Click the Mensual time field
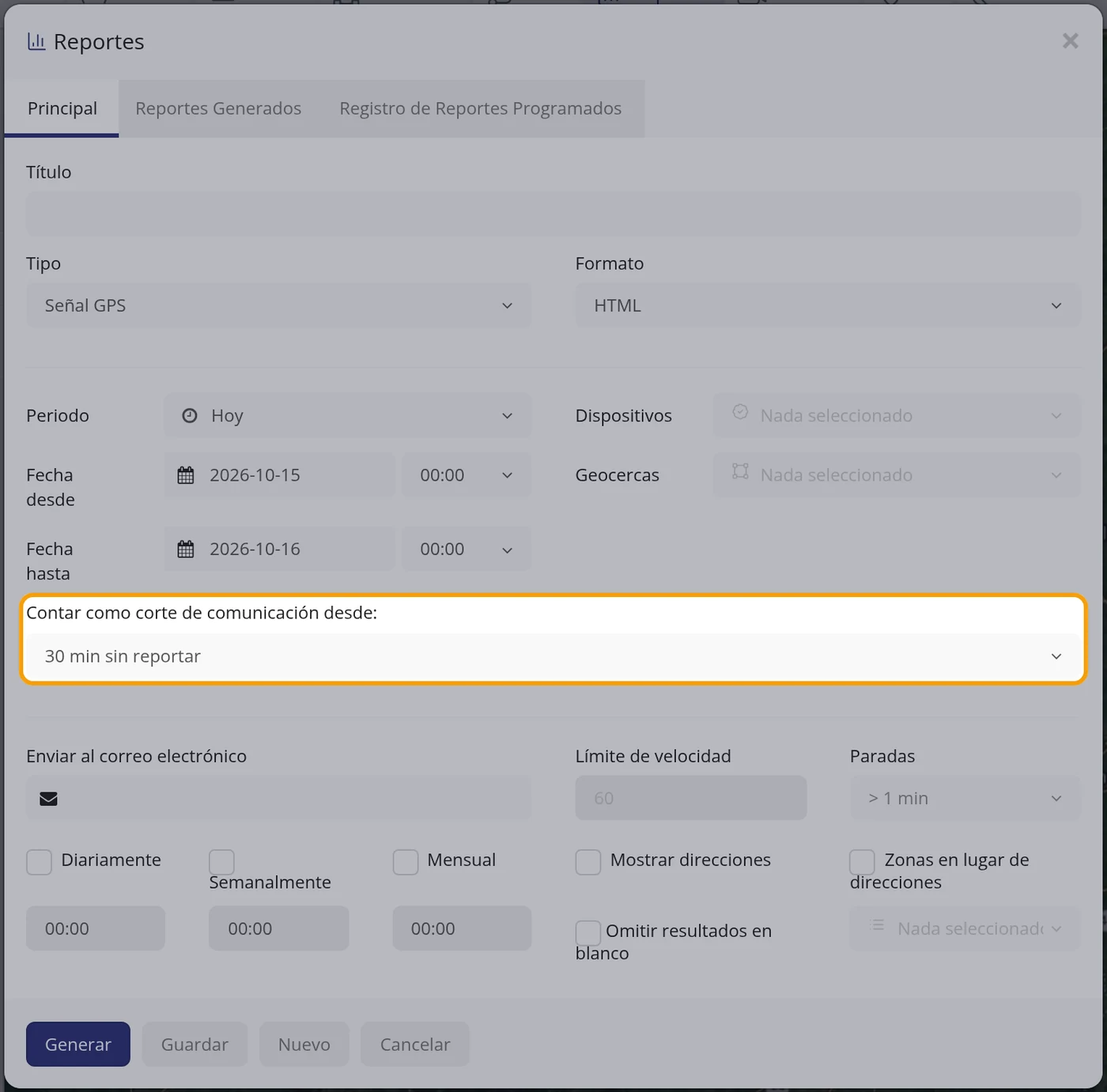 pos(462,928)
